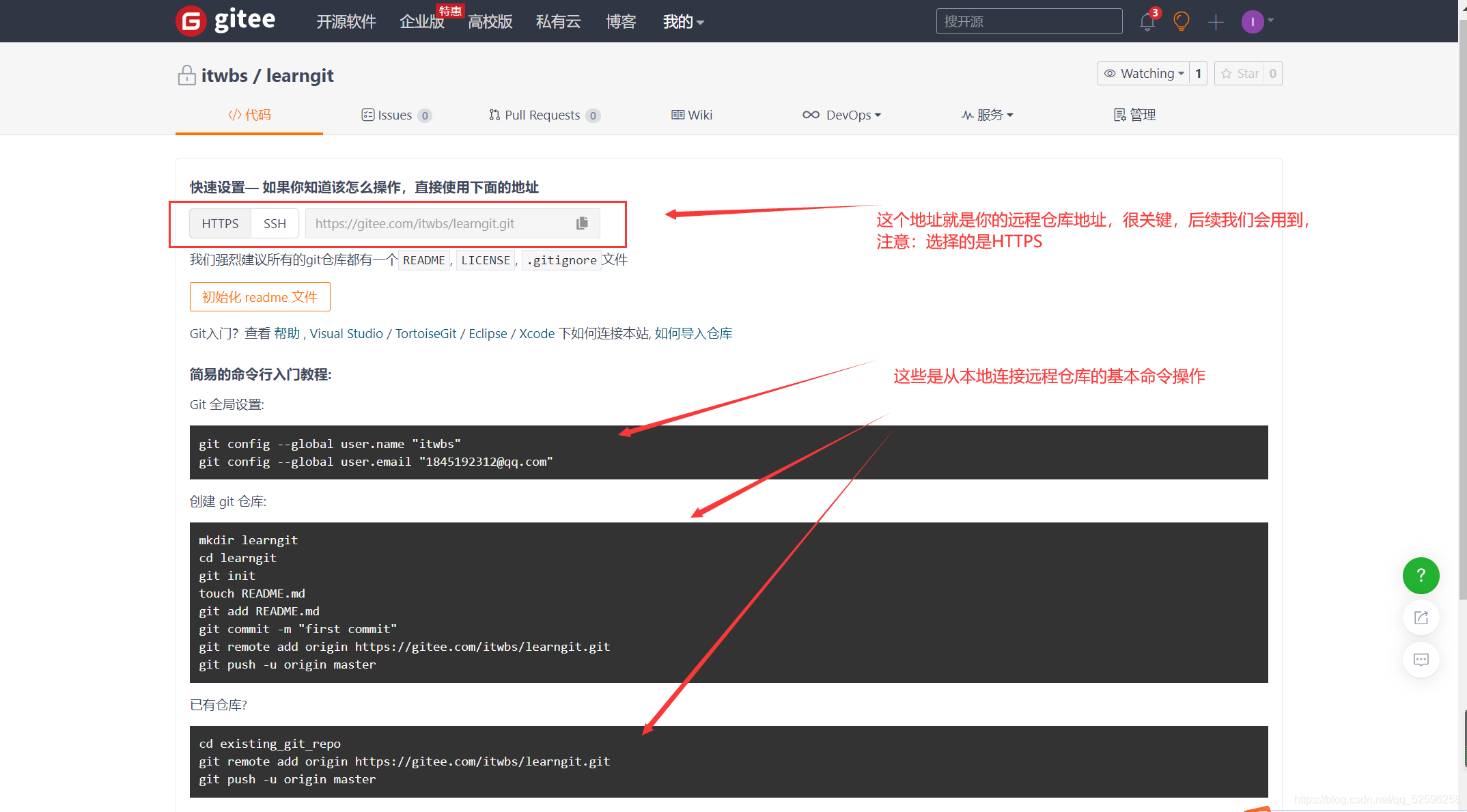Open the Eclipse help link

click(x=488, y=333)
